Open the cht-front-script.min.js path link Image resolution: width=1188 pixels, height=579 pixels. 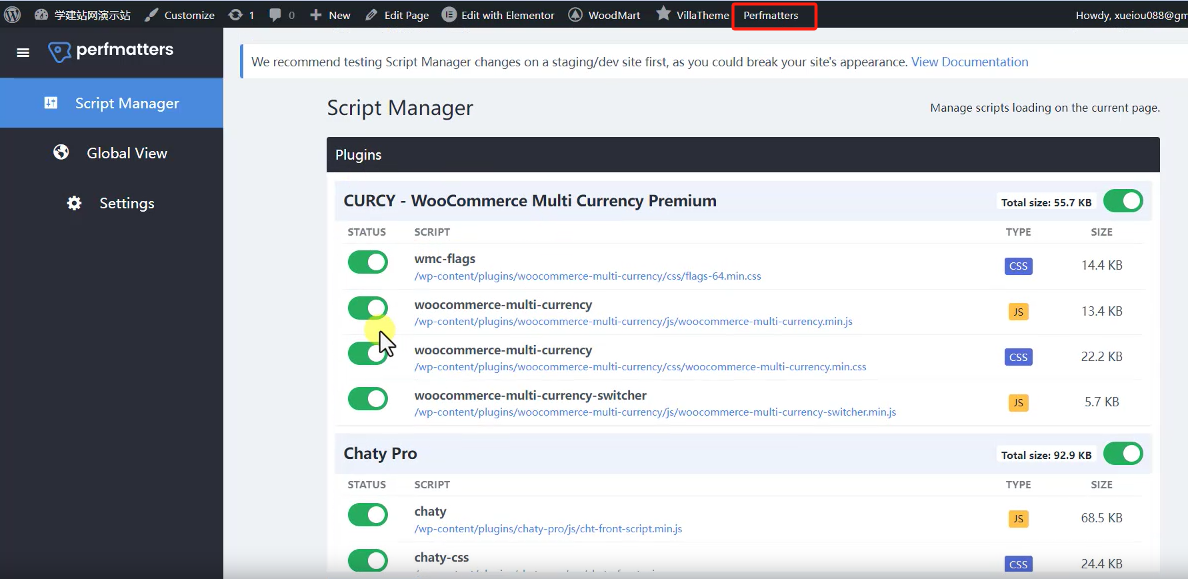pyautogui.click(x=549, y=529)
